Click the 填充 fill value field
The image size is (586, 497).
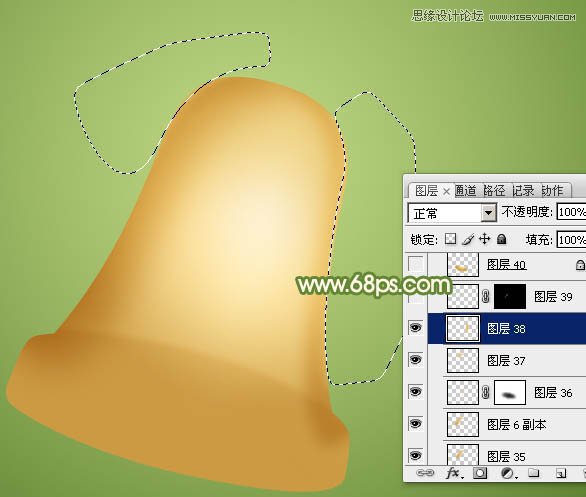pyautogui.click(x=571, y=240)
